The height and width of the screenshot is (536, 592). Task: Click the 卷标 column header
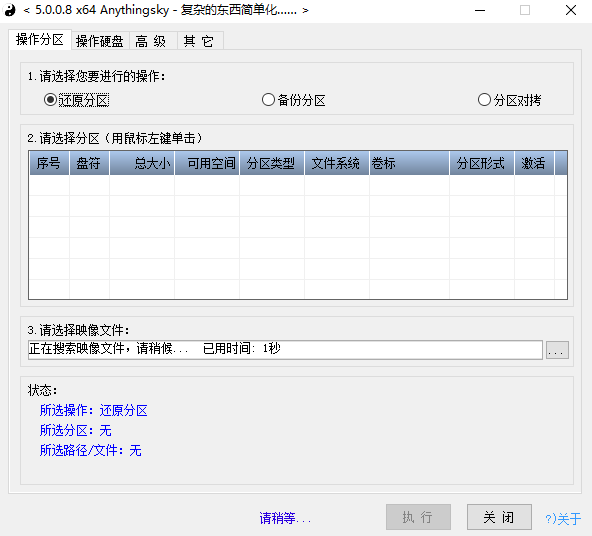pos(409,163)
